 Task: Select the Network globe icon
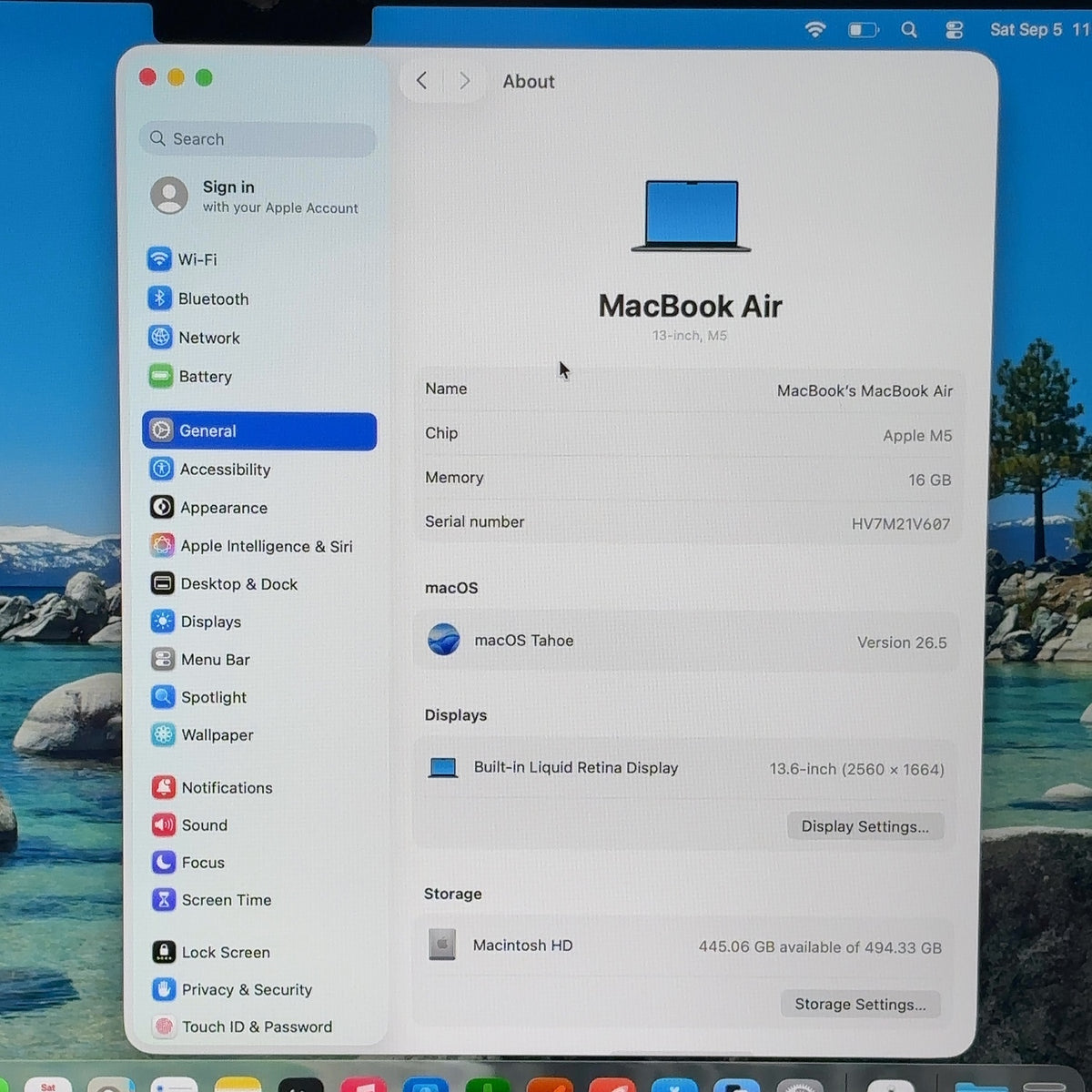160,338
